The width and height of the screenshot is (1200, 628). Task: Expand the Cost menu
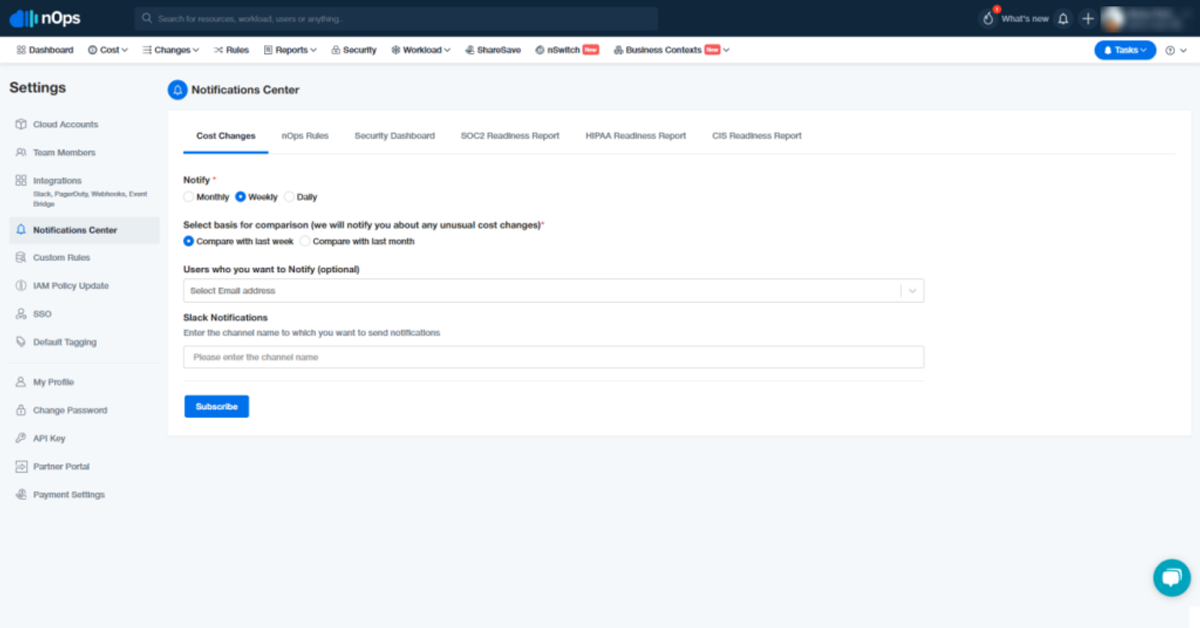[x=108, y=50]
